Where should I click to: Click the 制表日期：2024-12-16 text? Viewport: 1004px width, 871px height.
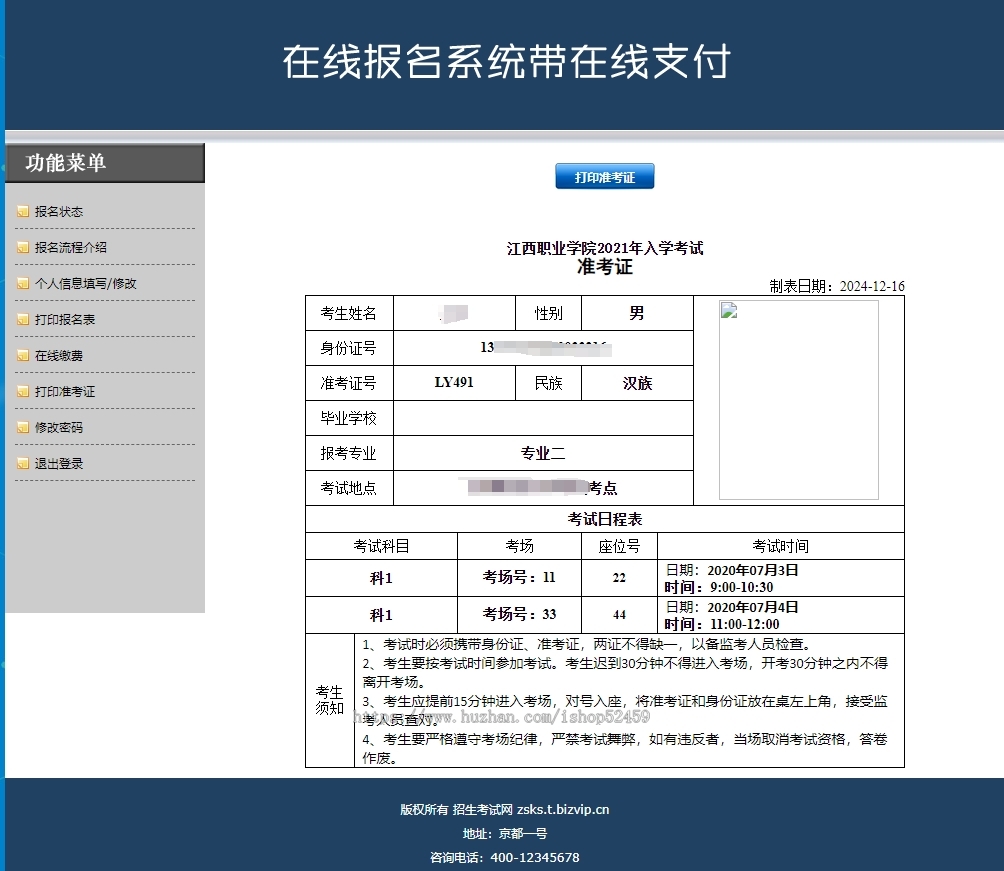[x=837, y=286]
